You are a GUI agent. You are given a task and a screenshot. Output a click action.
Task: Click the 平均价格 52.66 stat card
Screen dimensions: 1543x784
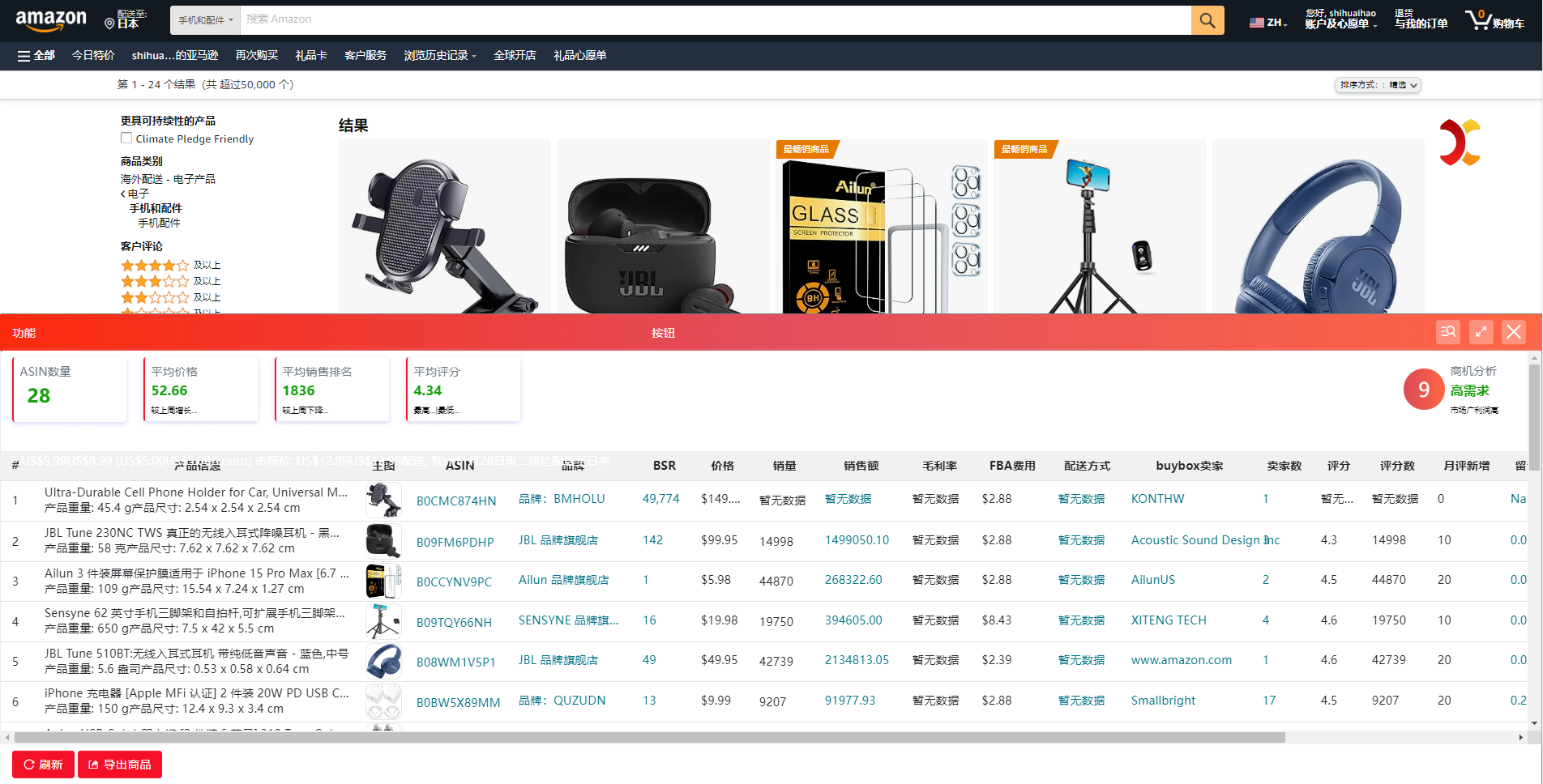201,390
